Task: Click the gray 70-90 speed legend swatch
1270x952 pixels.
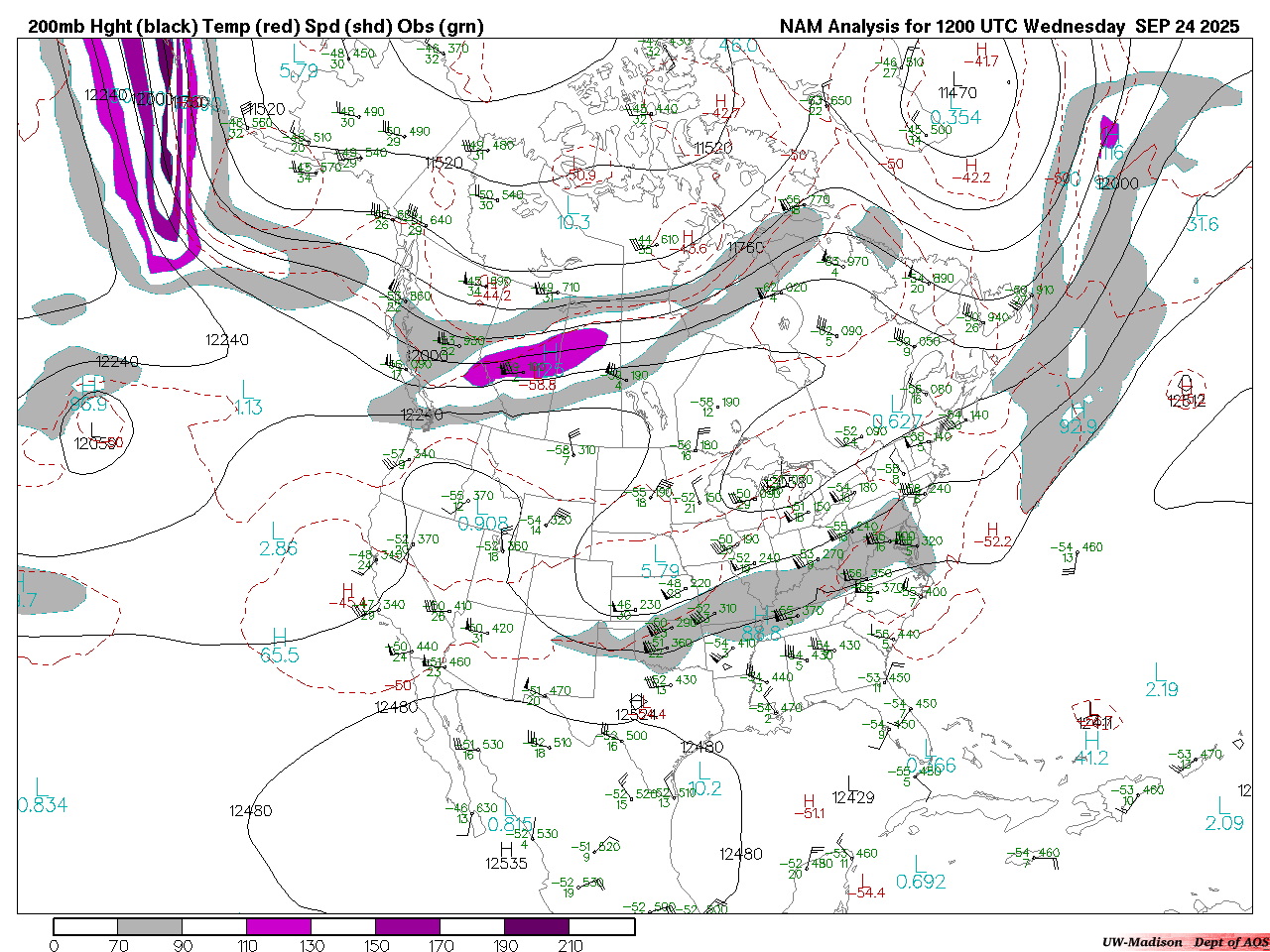Action: point(150,926)
